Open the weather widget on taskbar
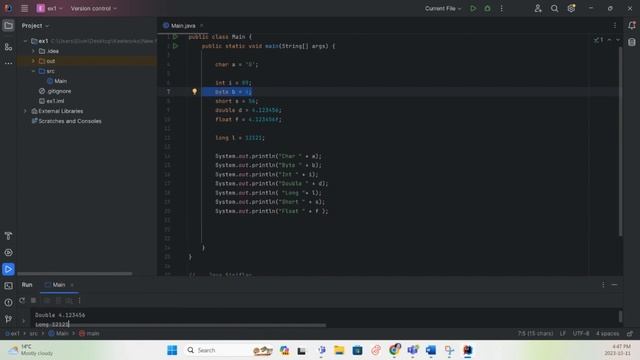Viewport: 640px width, 360px height. pyautogui.click(x=31, y=350)
